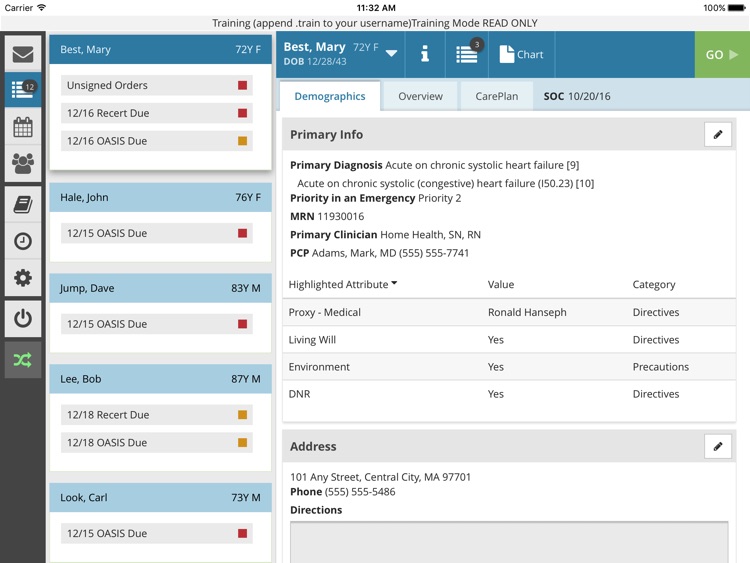Switch to the Overview tab

(x=420, y=96)
